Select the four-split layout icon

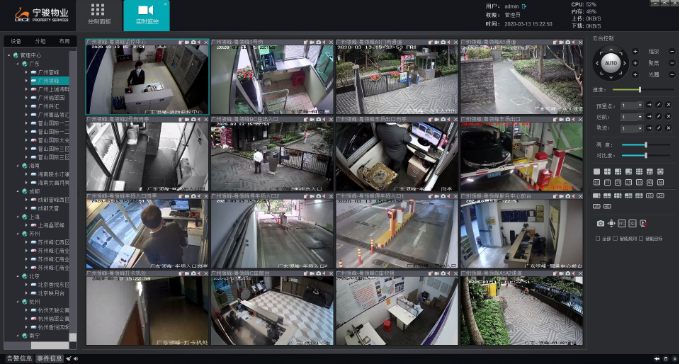coord(607,172)
